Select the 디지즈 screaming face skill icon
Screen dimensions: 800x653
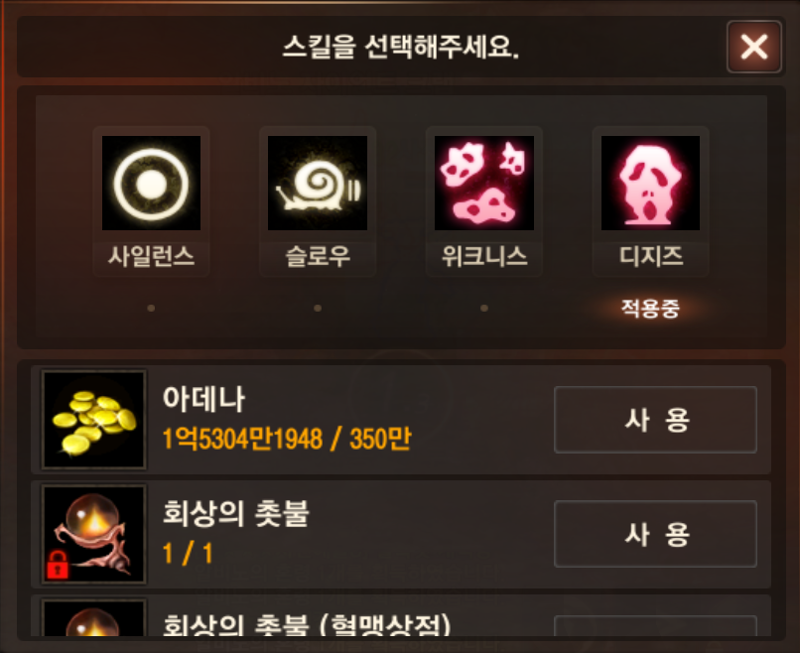[x=651, y=183]
